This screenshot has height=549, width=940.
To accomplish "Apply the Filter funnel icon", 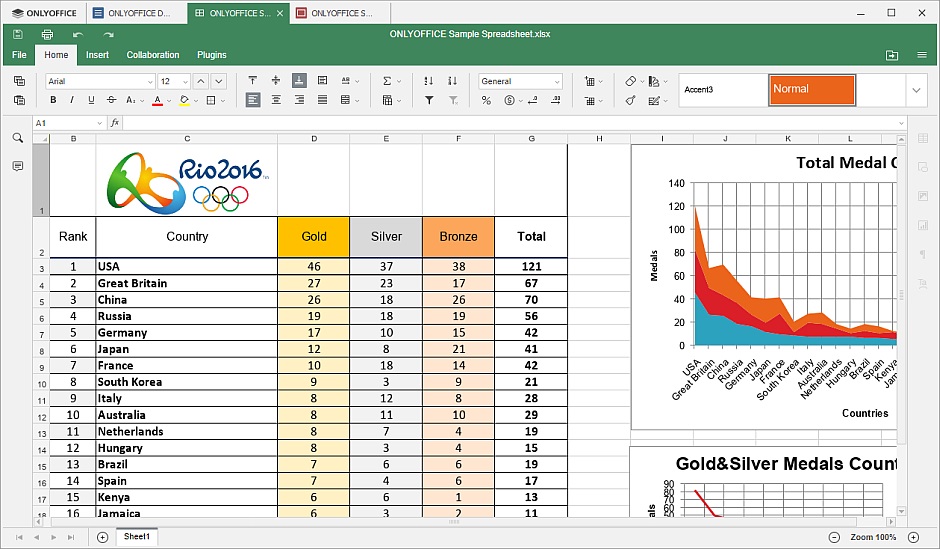I will pos(429,100).
